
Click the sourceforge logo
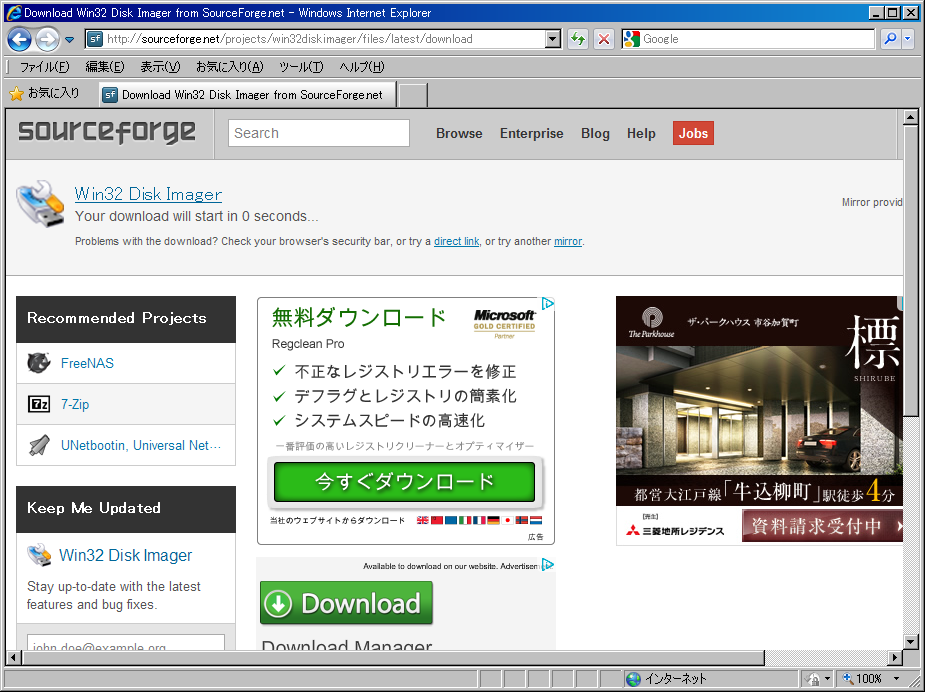[x=107, y=131]
